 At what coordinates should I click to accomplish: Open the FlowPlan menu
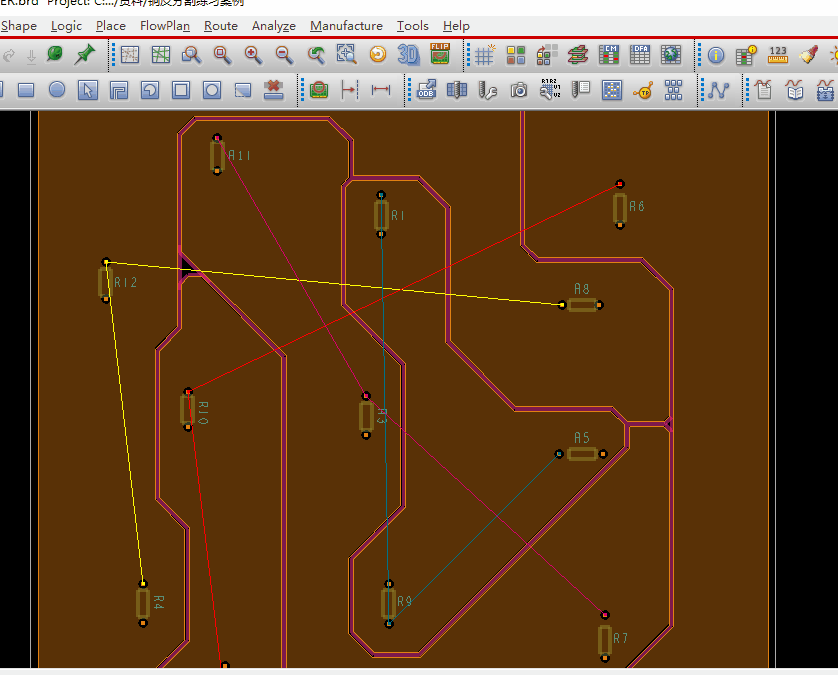165,26
